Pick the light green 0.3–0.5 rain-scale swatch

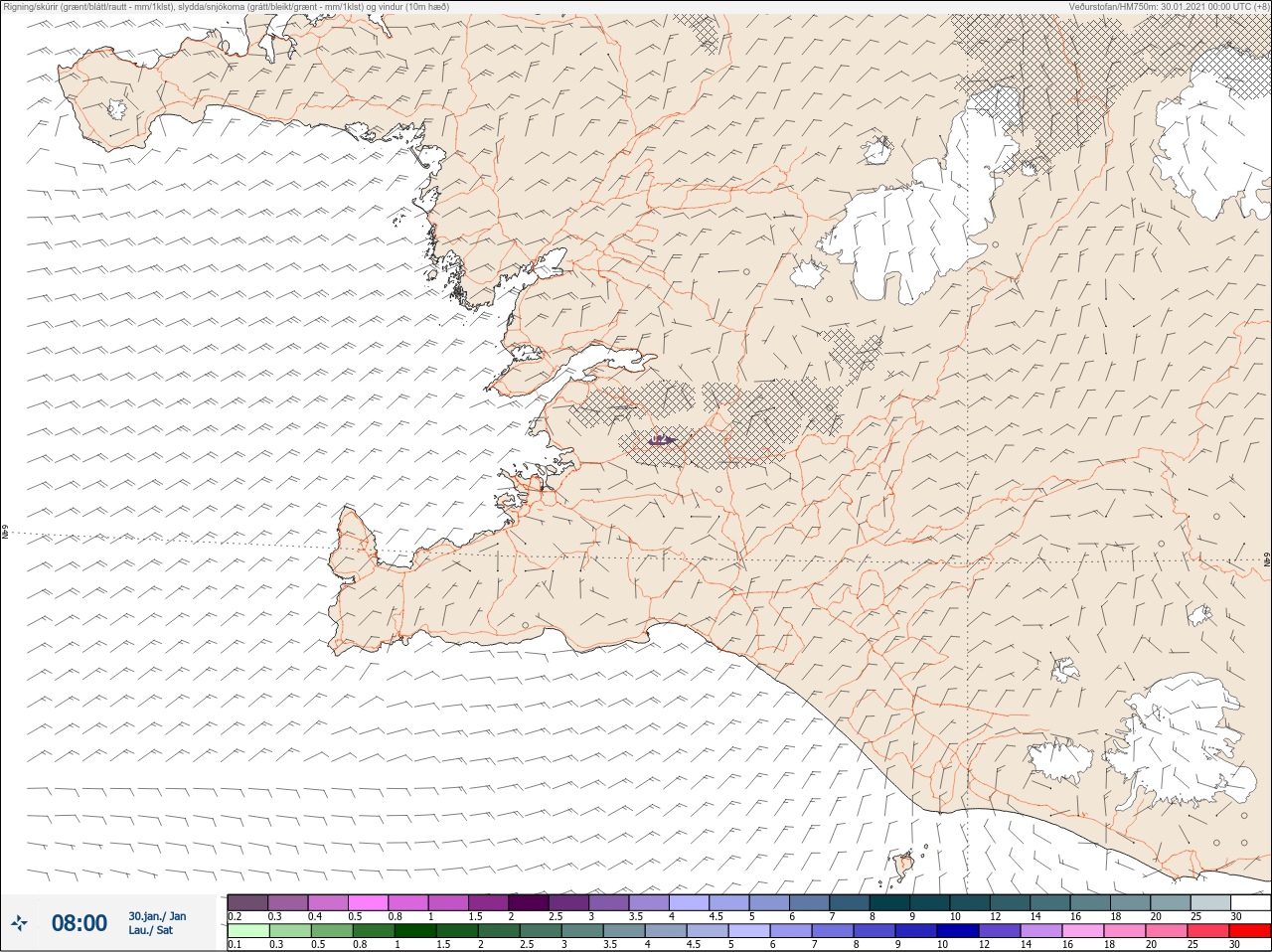click(289, 931)
